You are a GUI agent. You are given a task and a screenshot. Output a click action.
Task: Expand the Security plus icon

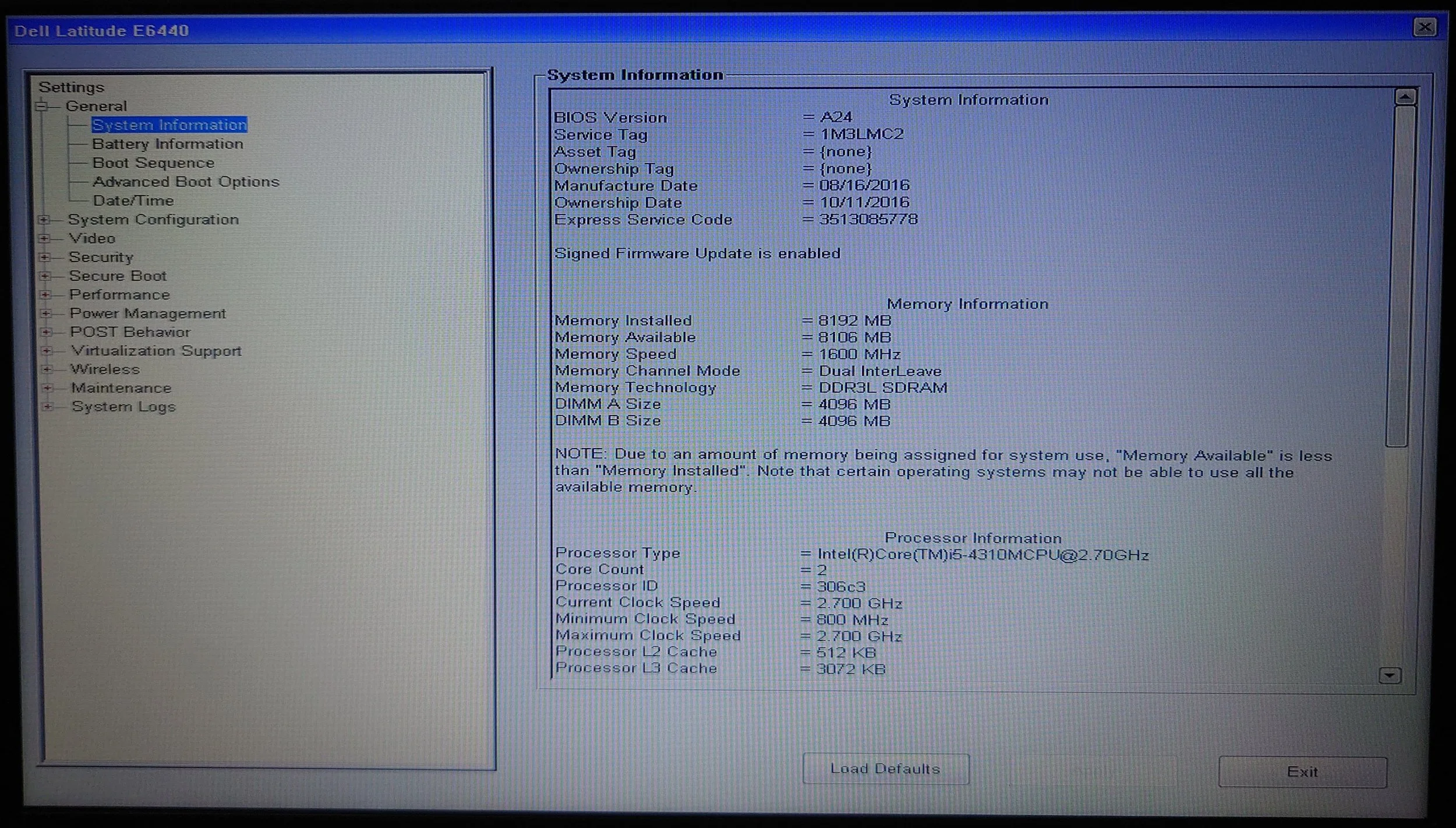click(44, 257)
